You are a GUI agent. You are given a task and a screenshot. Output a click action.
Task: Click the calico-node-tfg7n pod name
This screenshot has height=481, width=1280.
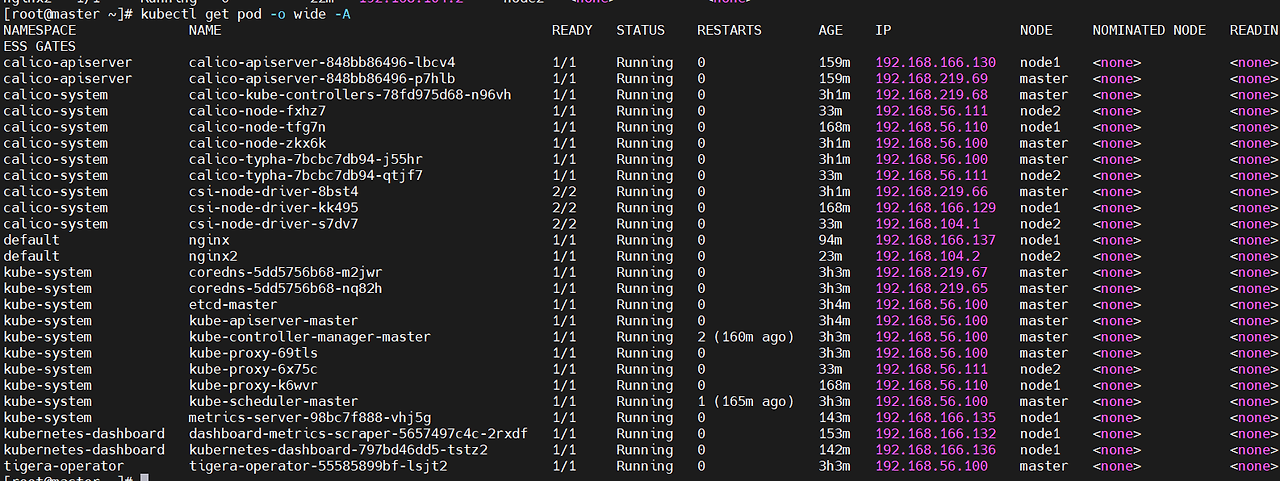click(x=257, y=127)
